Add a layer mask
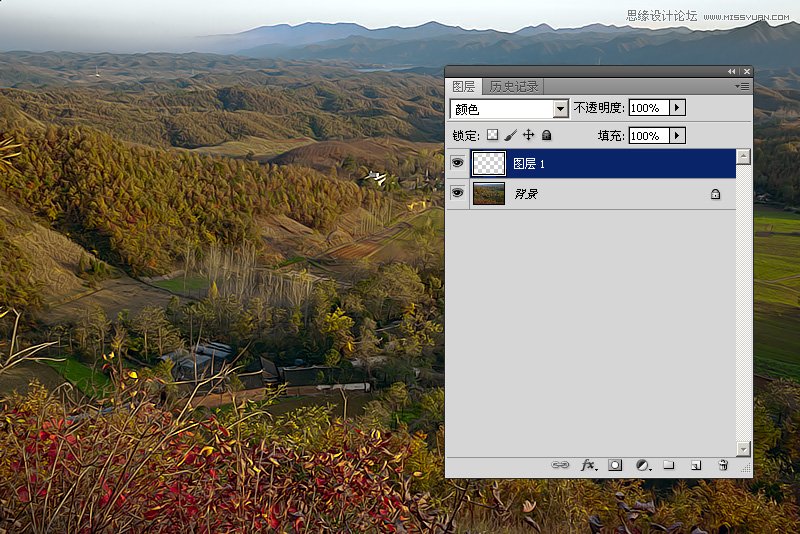This screenshot has width=800, height=534. pos(615,465)
